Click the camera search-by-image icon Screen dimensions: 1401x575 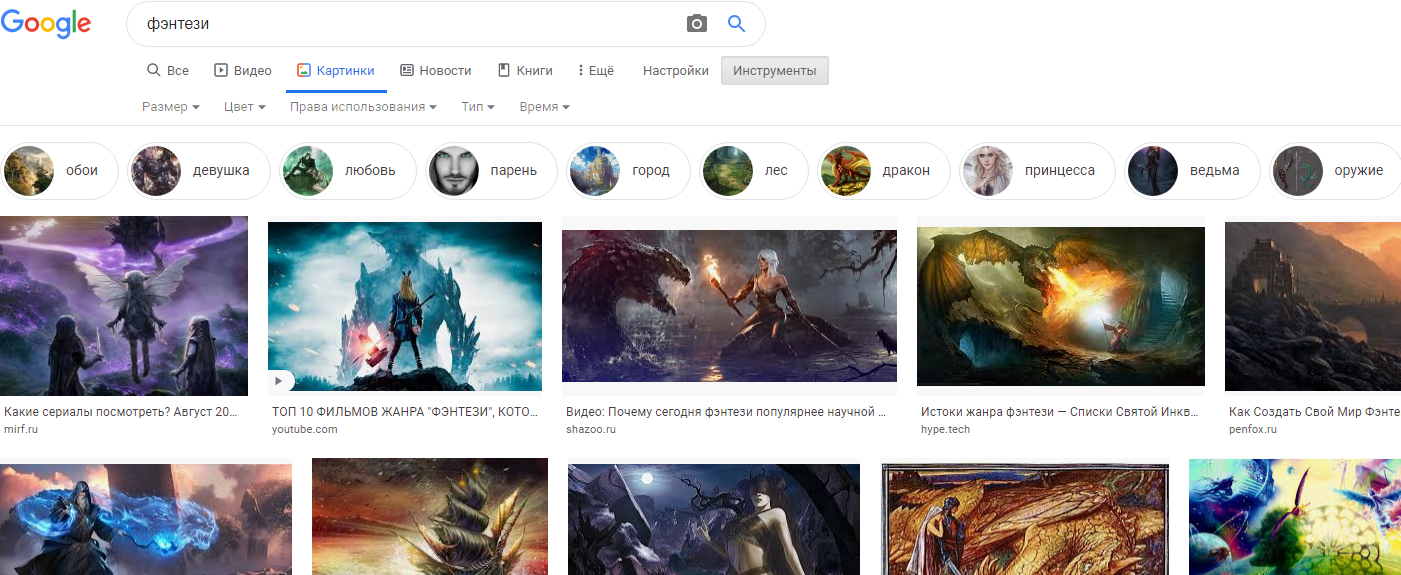(697, 24)
